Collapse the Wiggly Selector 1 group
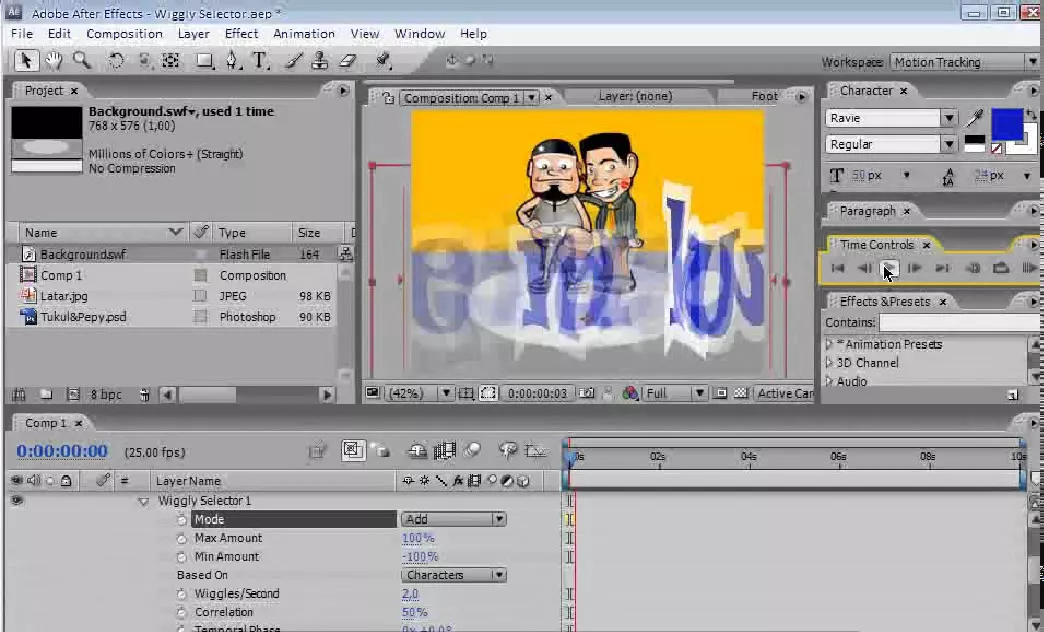This screenshot has height=632, width=1044. tap(143, 501)
